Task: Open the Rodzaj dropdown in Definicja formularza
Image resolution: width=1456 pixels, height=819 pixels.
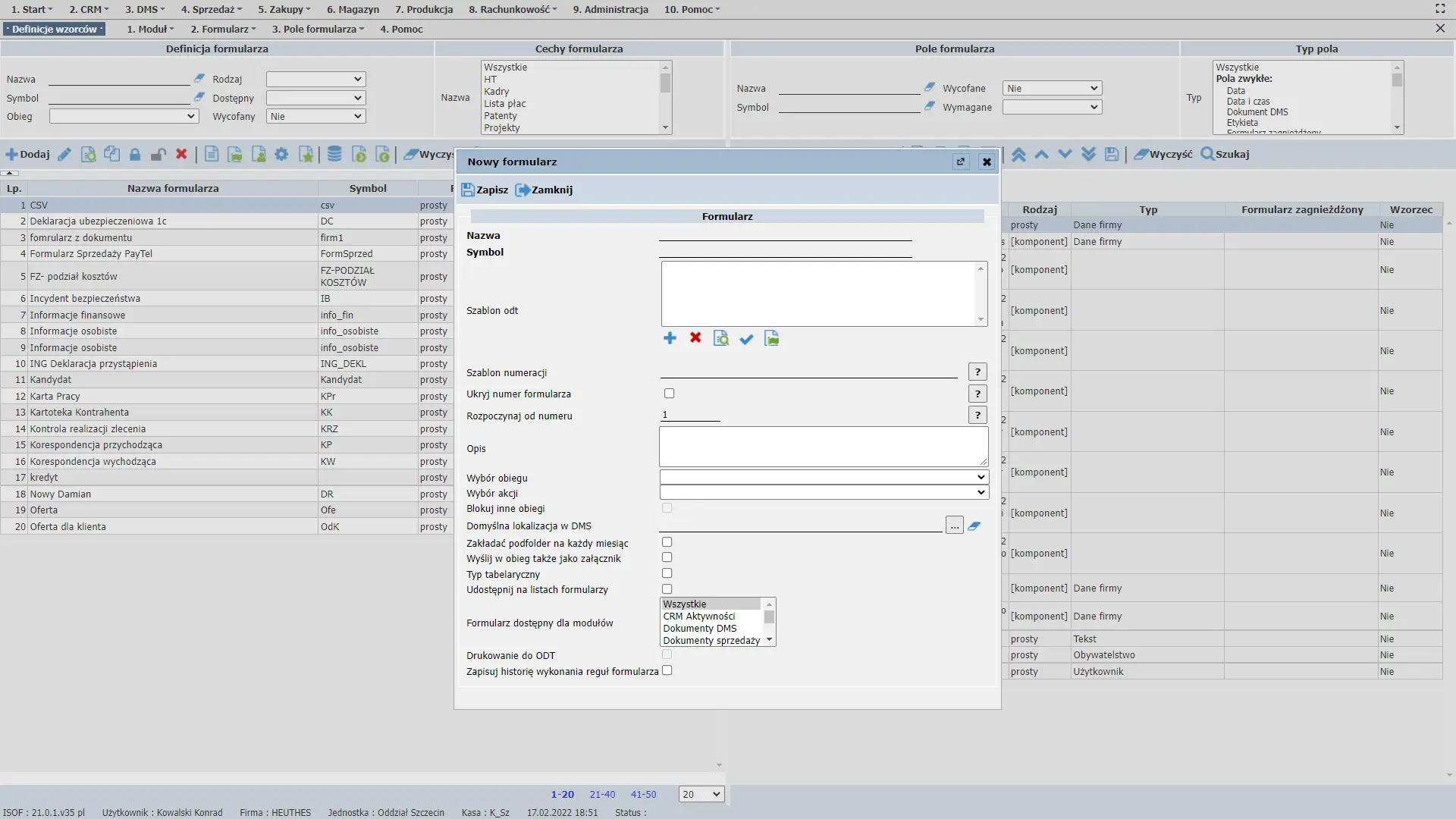Action: click(x=315, y=79)
